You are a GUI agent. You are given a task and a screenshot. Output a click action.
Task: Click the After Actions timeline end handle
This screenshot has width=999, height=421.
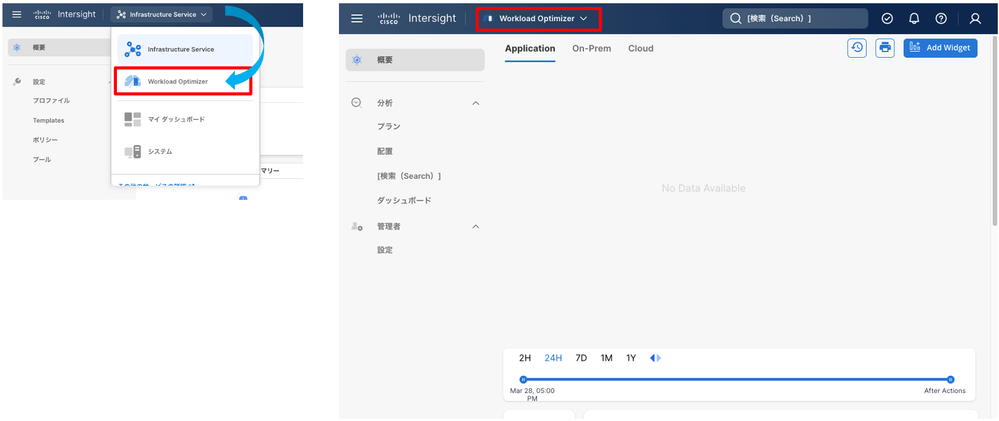click(951, 379)
